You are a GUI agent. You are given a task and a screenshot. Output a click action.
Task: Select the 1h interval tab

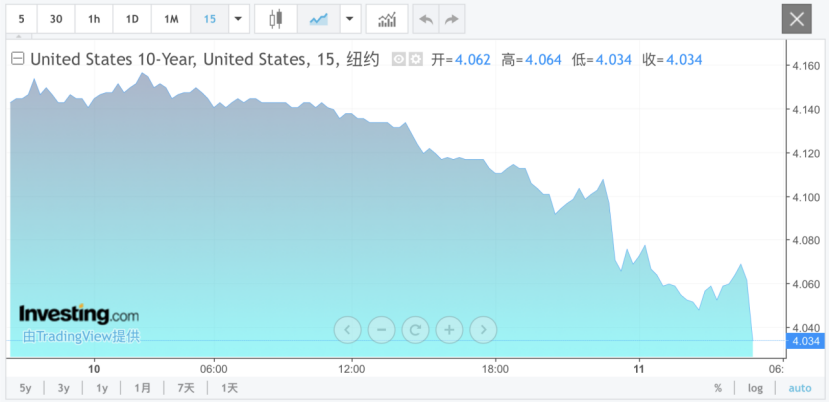coord(94,19)
